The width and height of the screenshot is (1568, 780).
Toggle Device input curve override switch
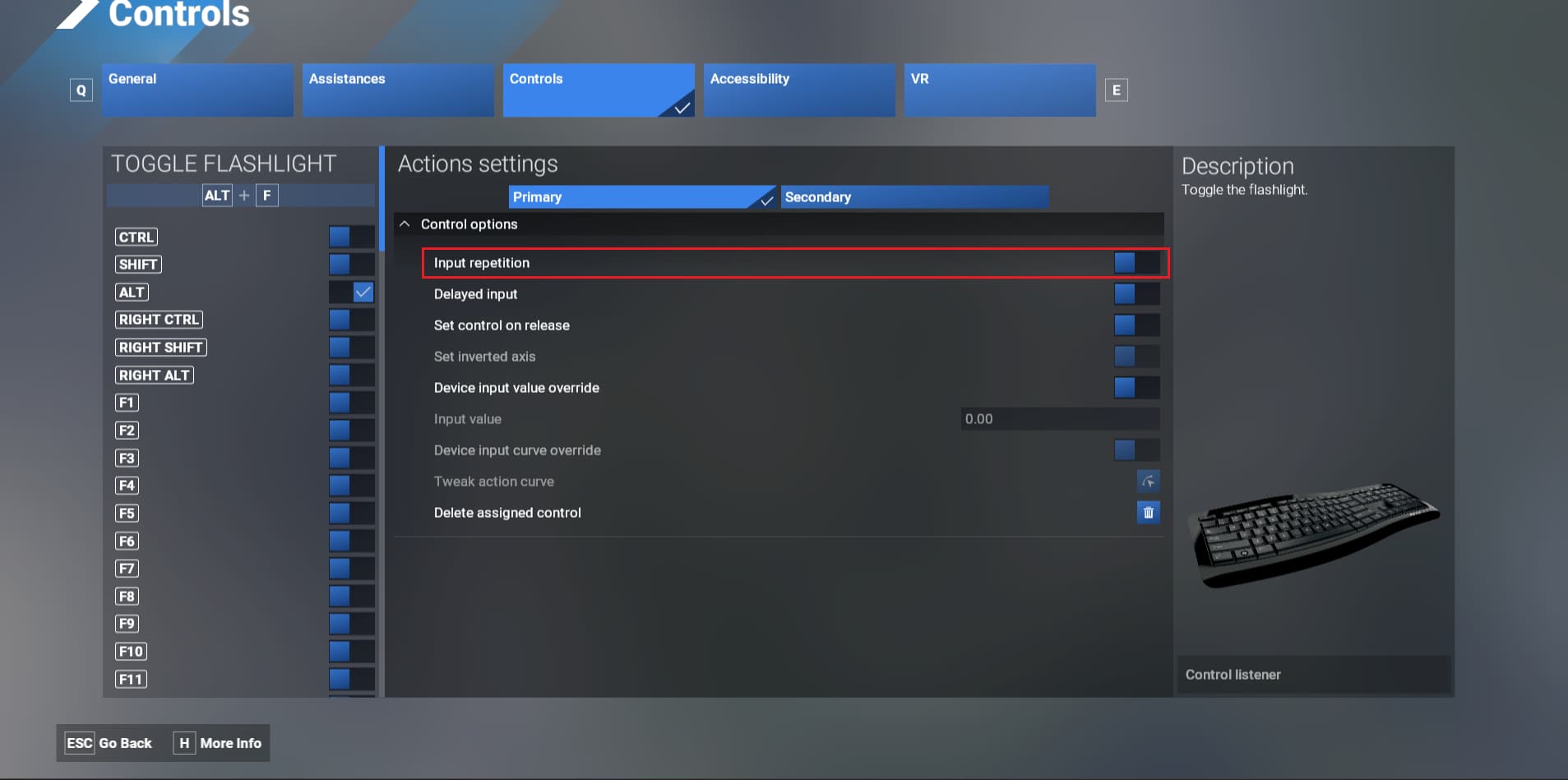1136,450
